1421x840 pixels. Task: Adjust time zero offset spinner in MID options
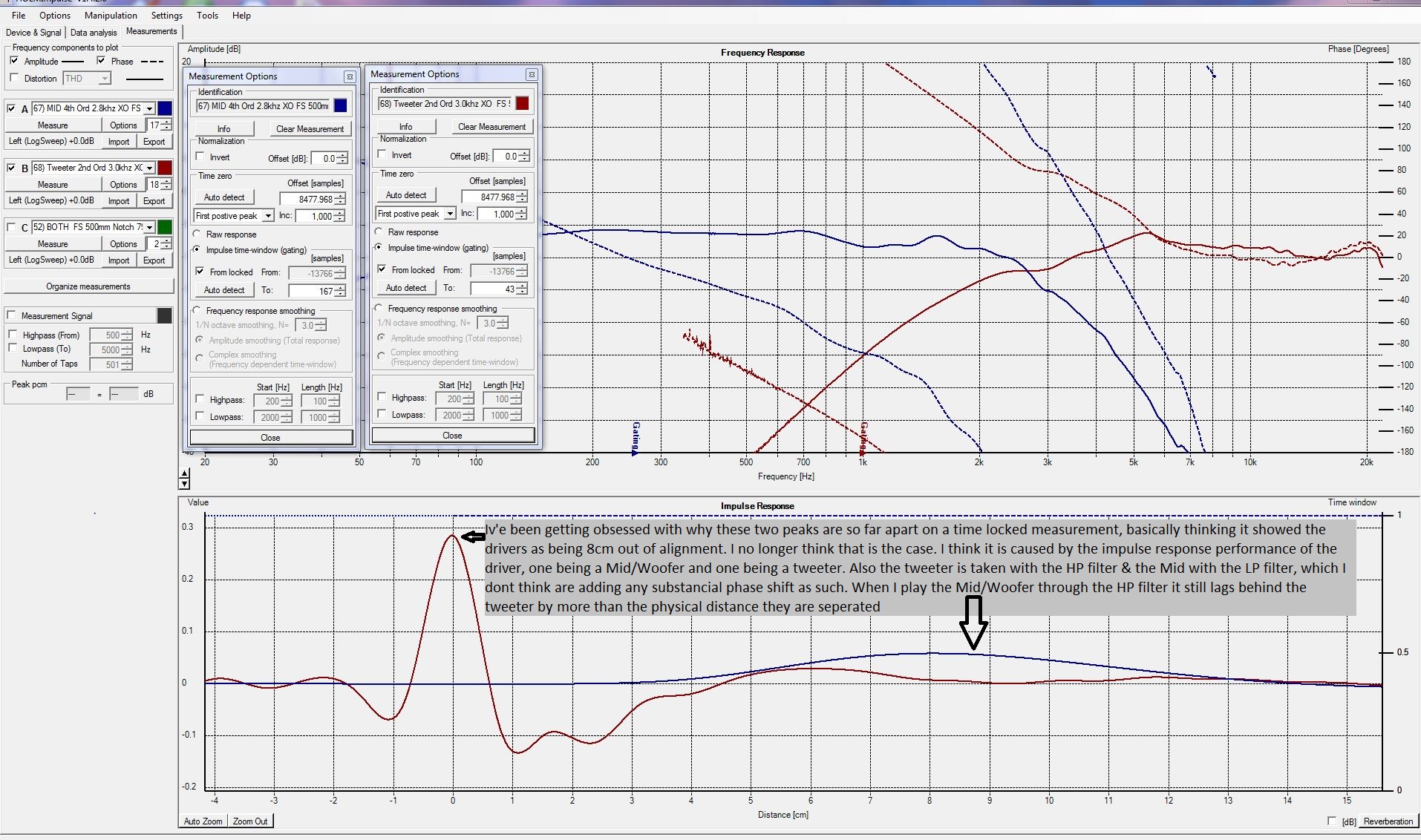340,199
